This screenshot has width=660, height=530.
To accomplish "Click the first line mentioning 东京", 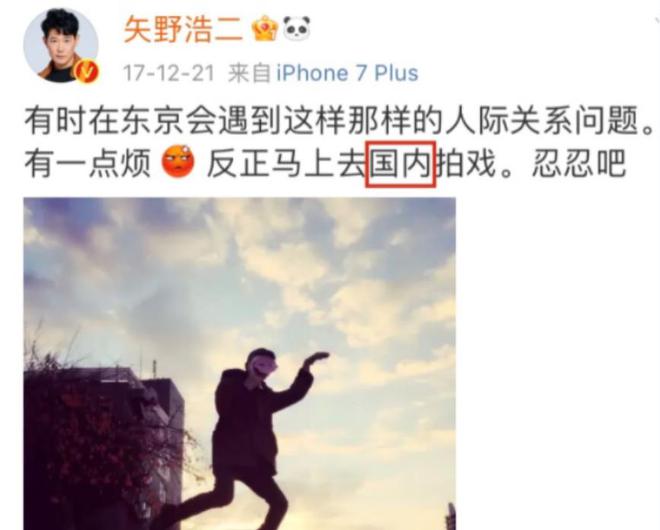I will (x=340, y=120).
